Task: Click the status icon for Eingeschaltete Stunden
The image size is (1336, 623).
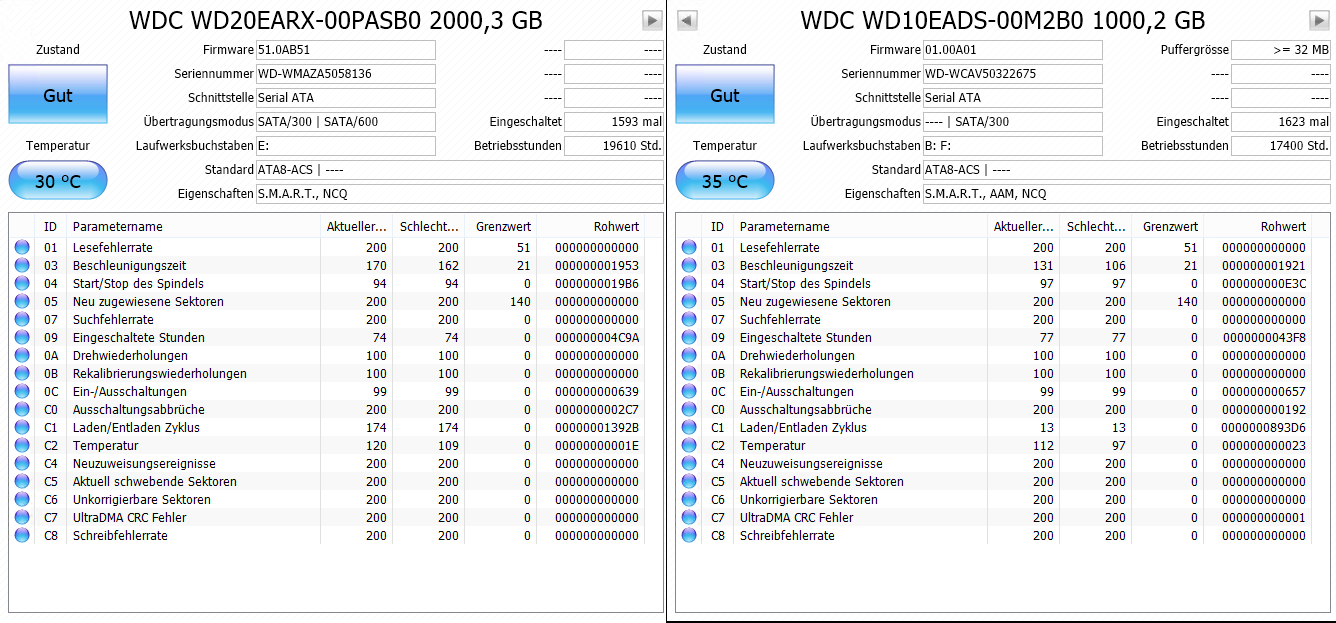Action: [x=23, y=337]
